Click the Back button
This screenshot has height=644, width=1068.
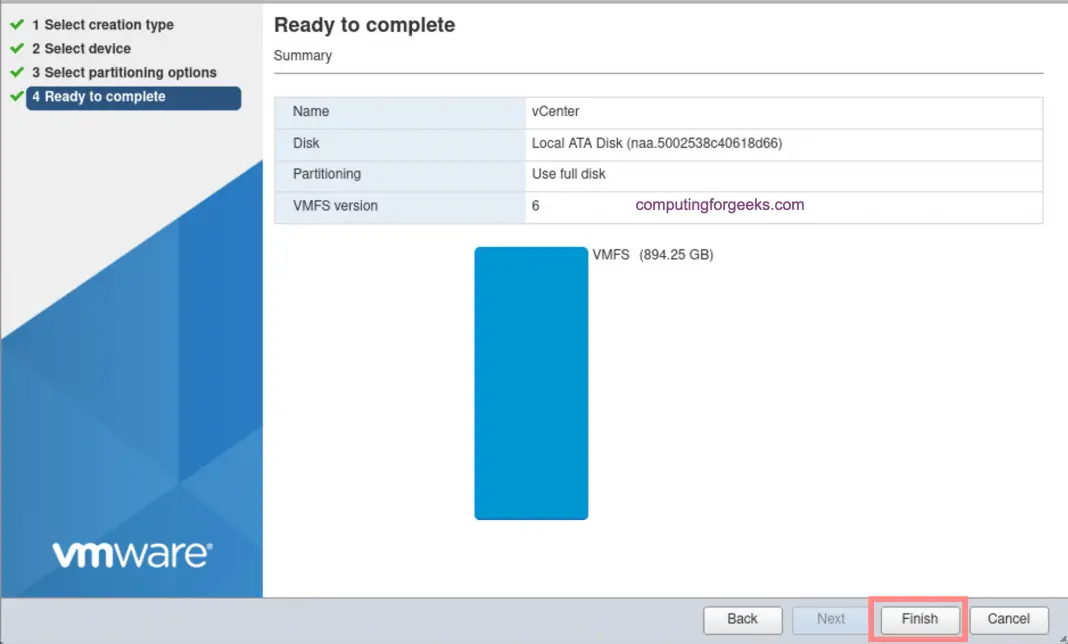coord(743,619)
